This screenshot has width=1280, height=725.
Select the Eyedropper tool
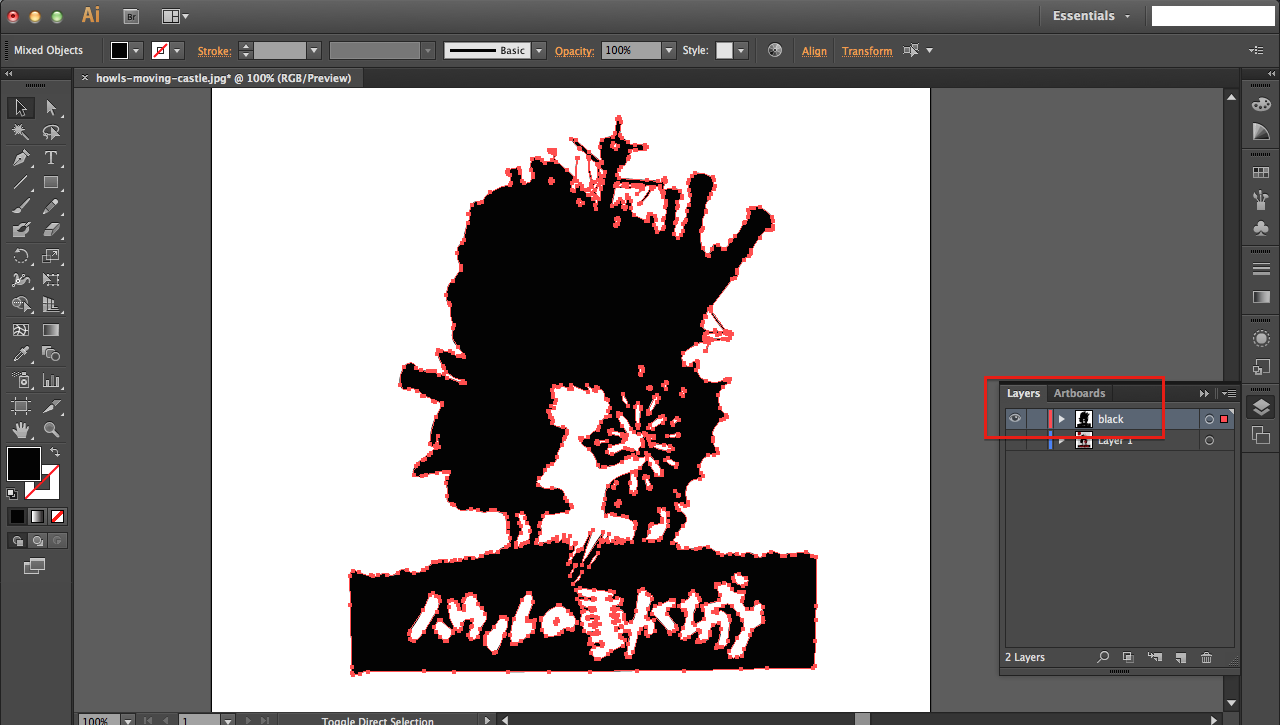[21, 354]
